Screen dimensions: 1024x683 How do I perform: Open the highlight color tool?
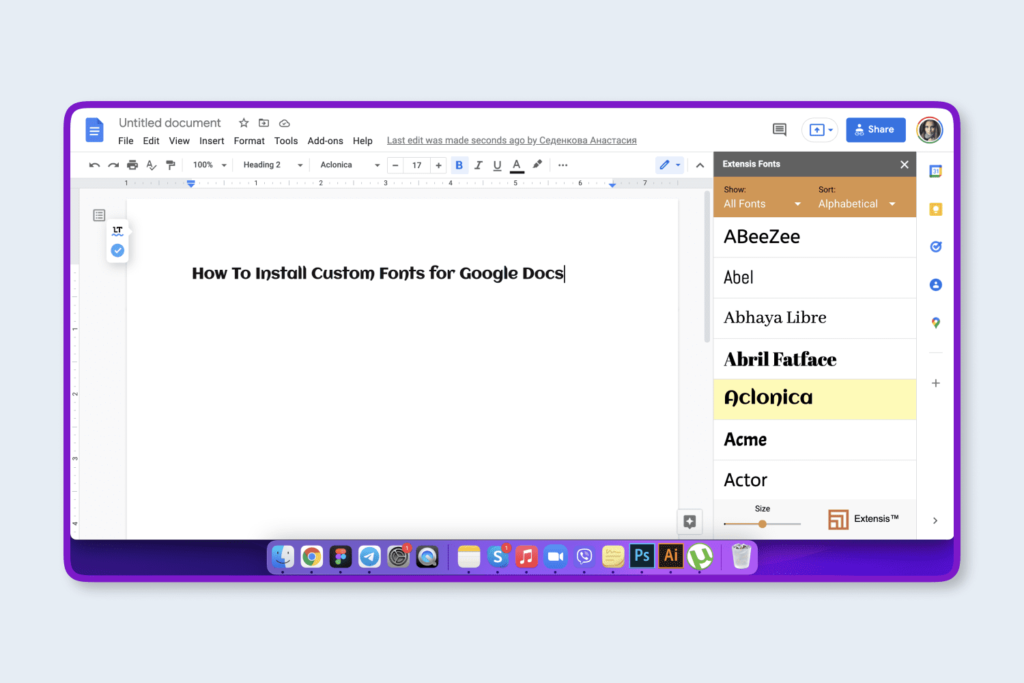coord(537,165)
